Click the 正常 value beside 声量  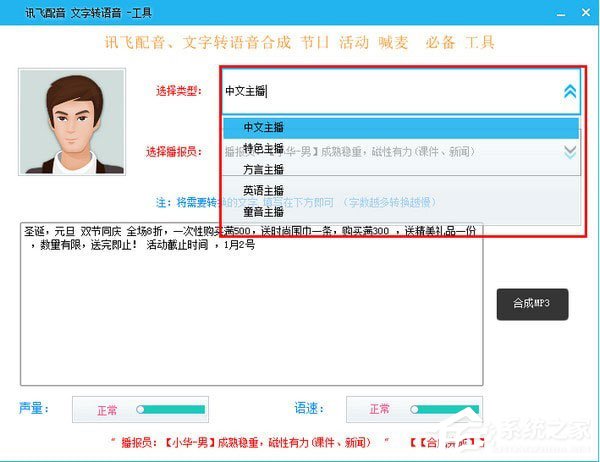107,410
